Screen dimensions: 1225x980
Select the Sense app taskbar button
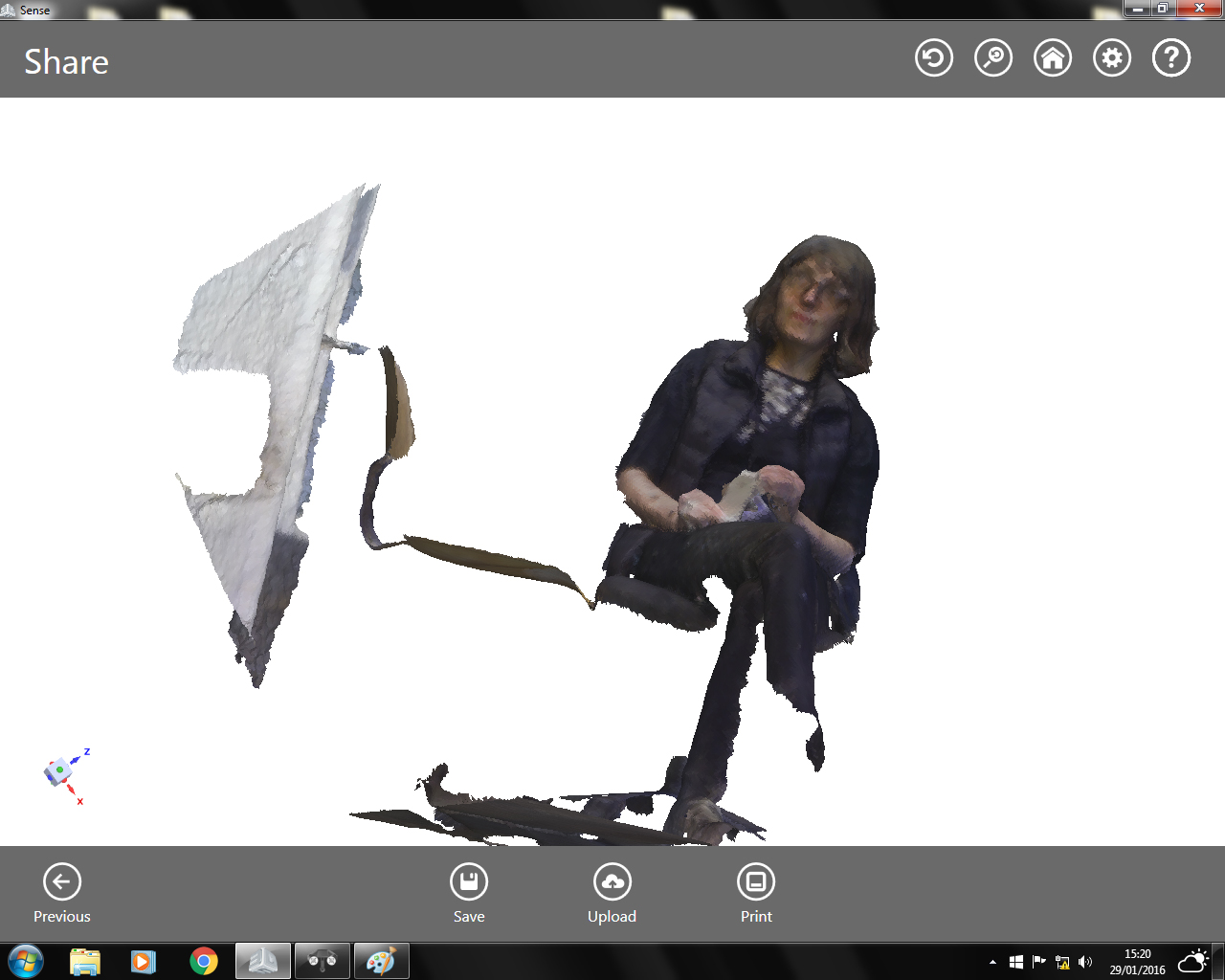pyautogui.click(x=263, y=961)
